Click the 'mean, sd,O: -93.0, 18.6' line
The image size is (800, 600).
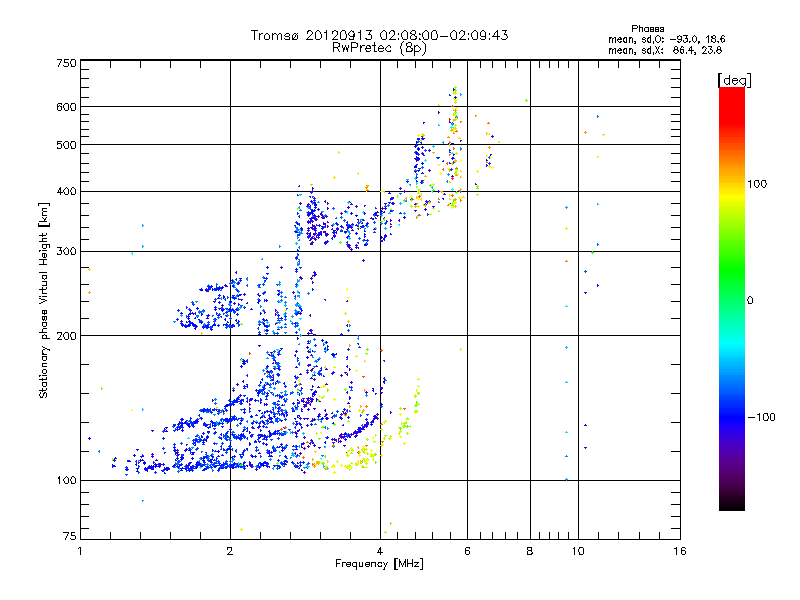666,39
